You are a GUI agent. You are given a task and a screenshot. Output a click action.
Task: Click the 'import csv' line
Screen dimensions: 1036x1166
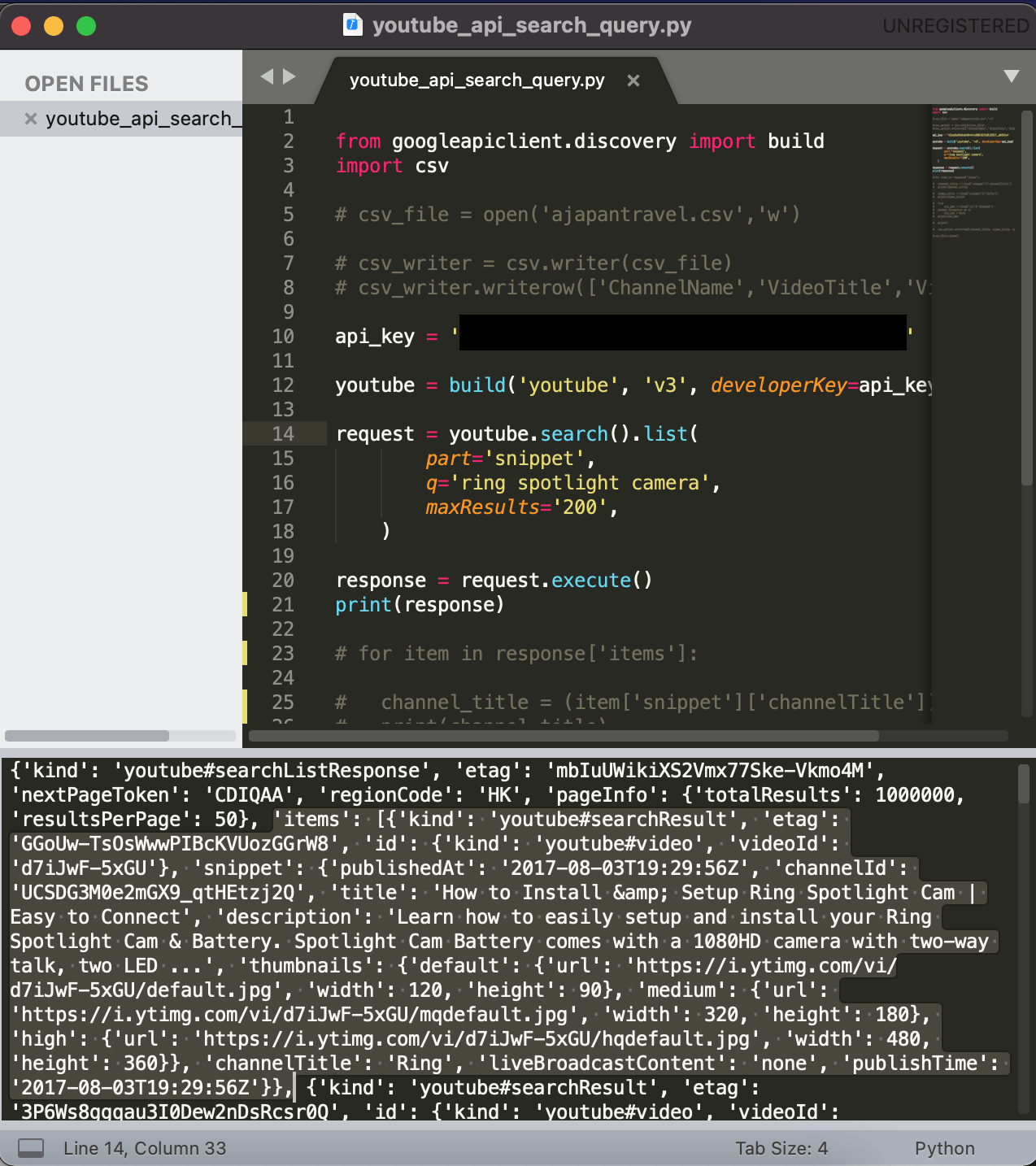point(392,166)
